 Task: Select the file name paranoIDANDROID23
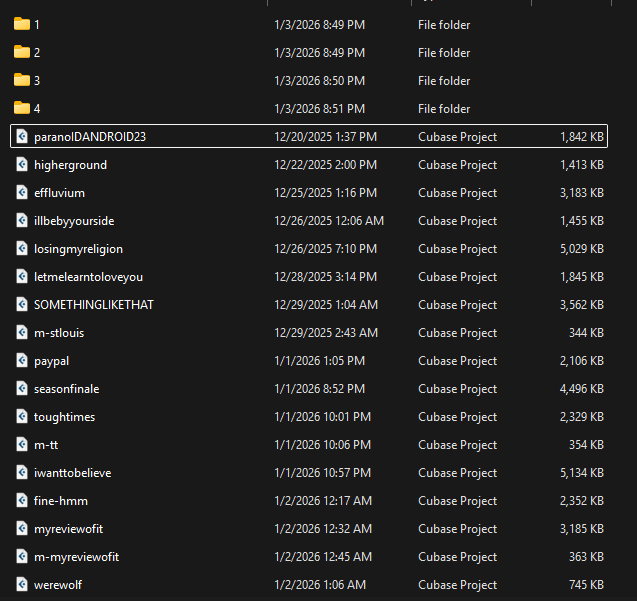[90, 137]
